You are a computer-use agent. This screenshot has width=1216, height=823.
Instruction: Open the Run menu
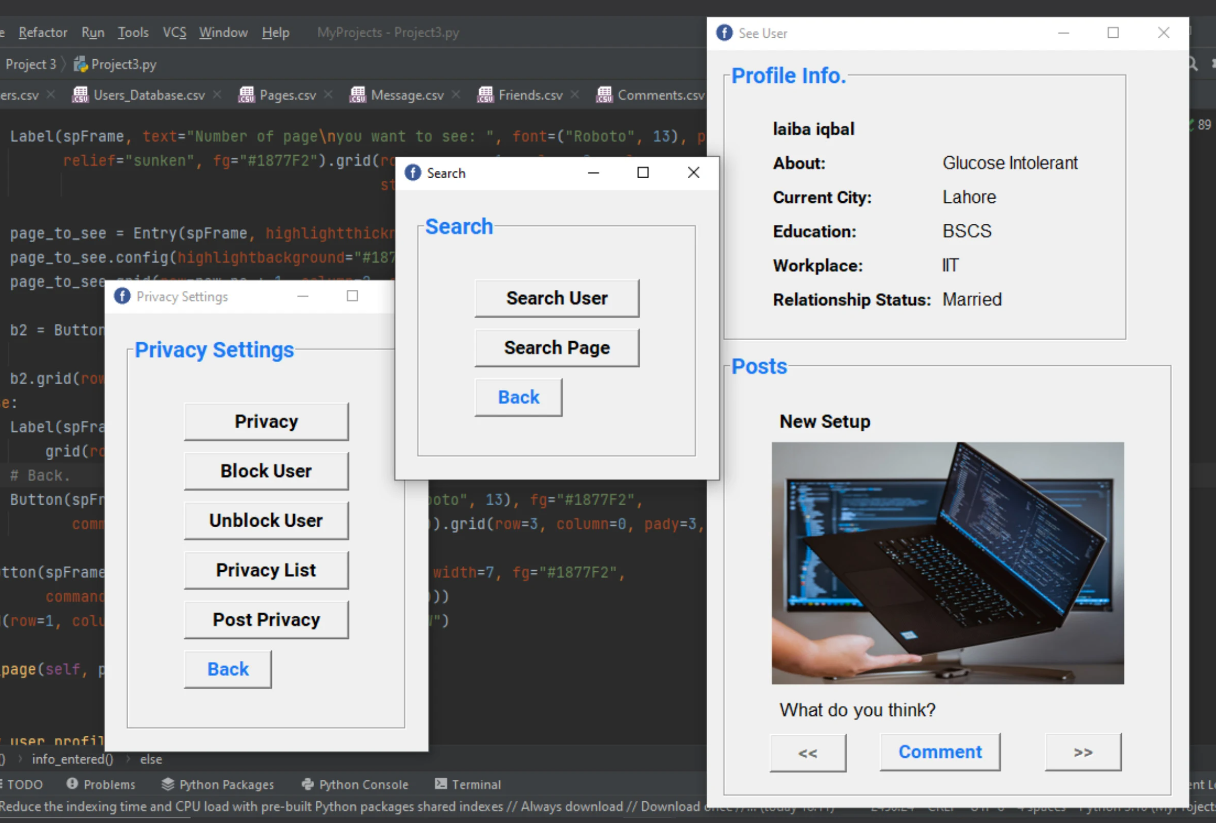pos(92,32)
